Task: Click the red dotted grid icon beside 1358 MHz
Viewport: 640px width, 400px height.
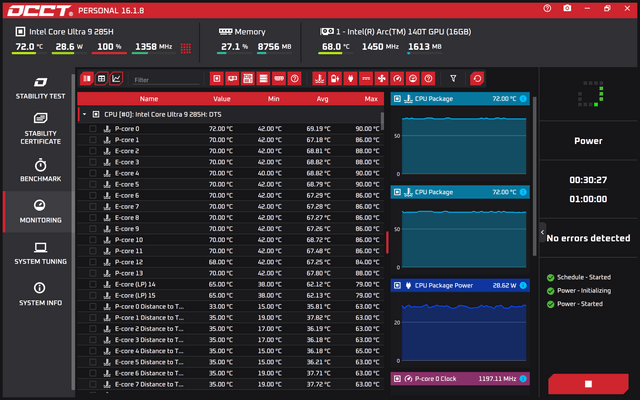Action: click(186, 48)
